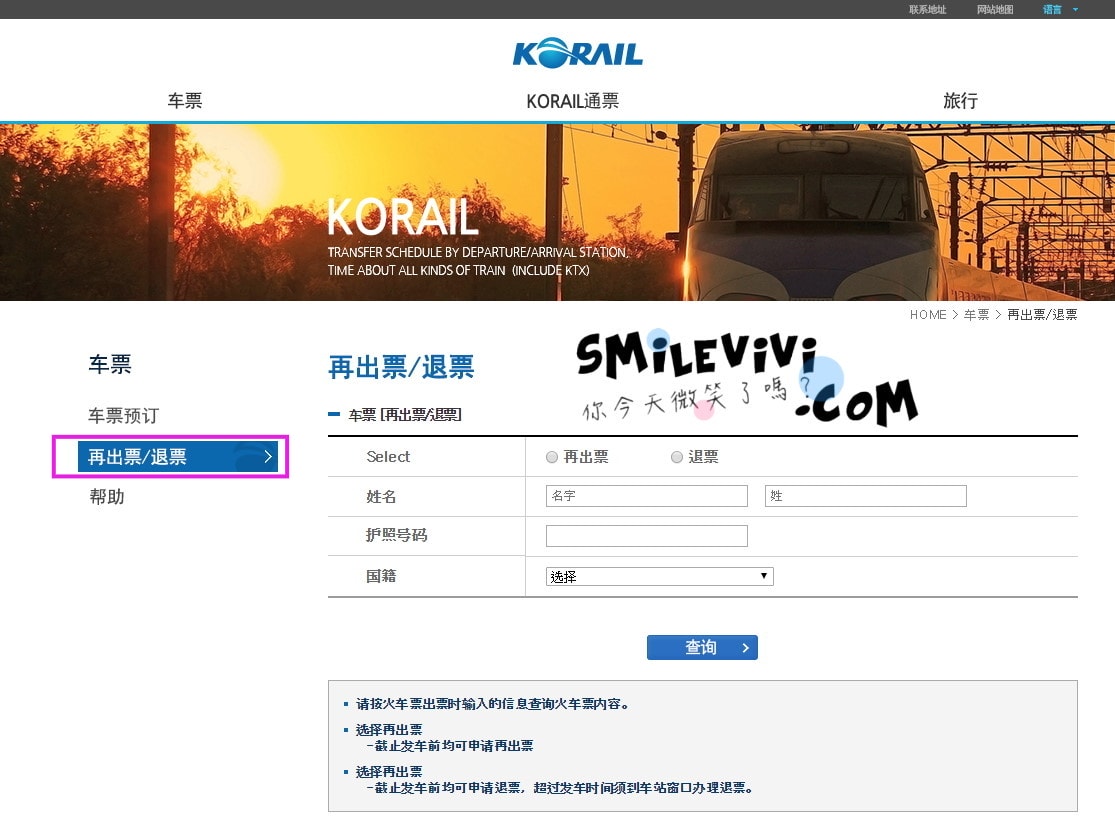
Task: Click the 车票 [再出票/退票] section title
Action: (405, 415)
